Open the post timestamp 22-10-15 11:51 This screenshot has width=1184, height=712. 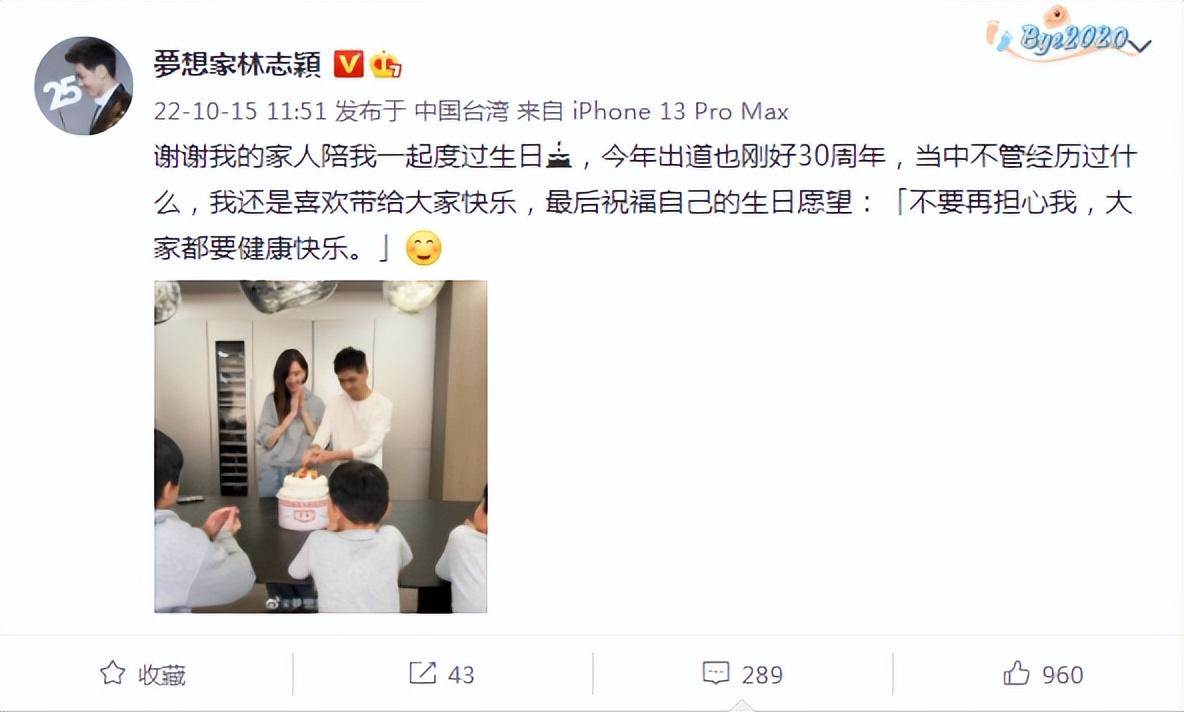coord(240,112)
